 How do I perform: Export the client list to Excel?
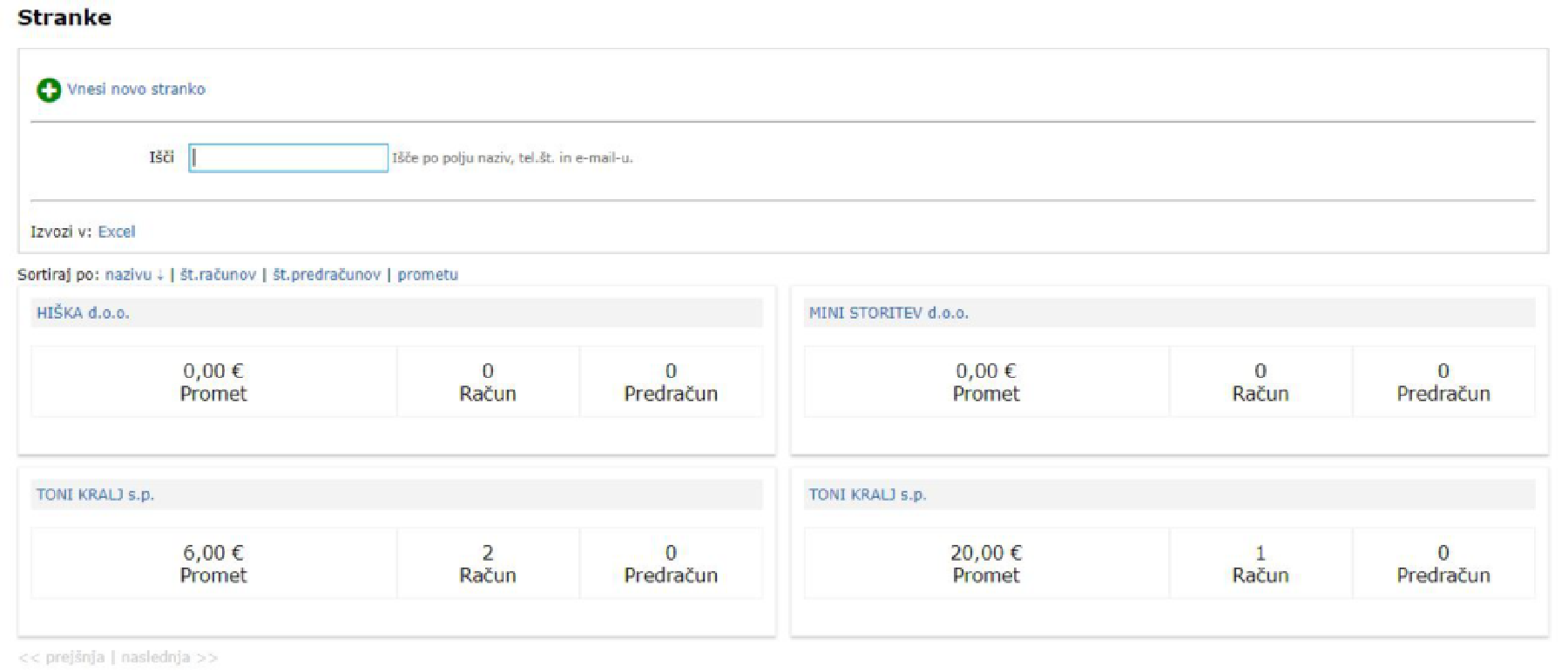pyautogui.click(x=116, y=232)
